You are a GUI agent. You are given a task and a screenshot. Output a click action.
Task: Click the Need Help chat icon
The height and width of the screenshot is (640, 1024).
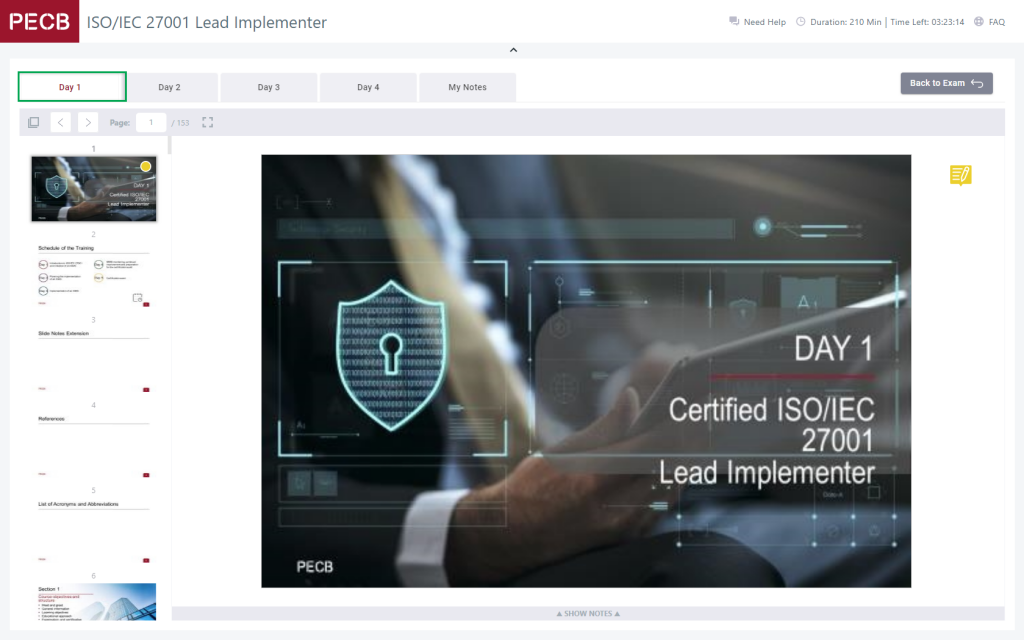[734, 22]
